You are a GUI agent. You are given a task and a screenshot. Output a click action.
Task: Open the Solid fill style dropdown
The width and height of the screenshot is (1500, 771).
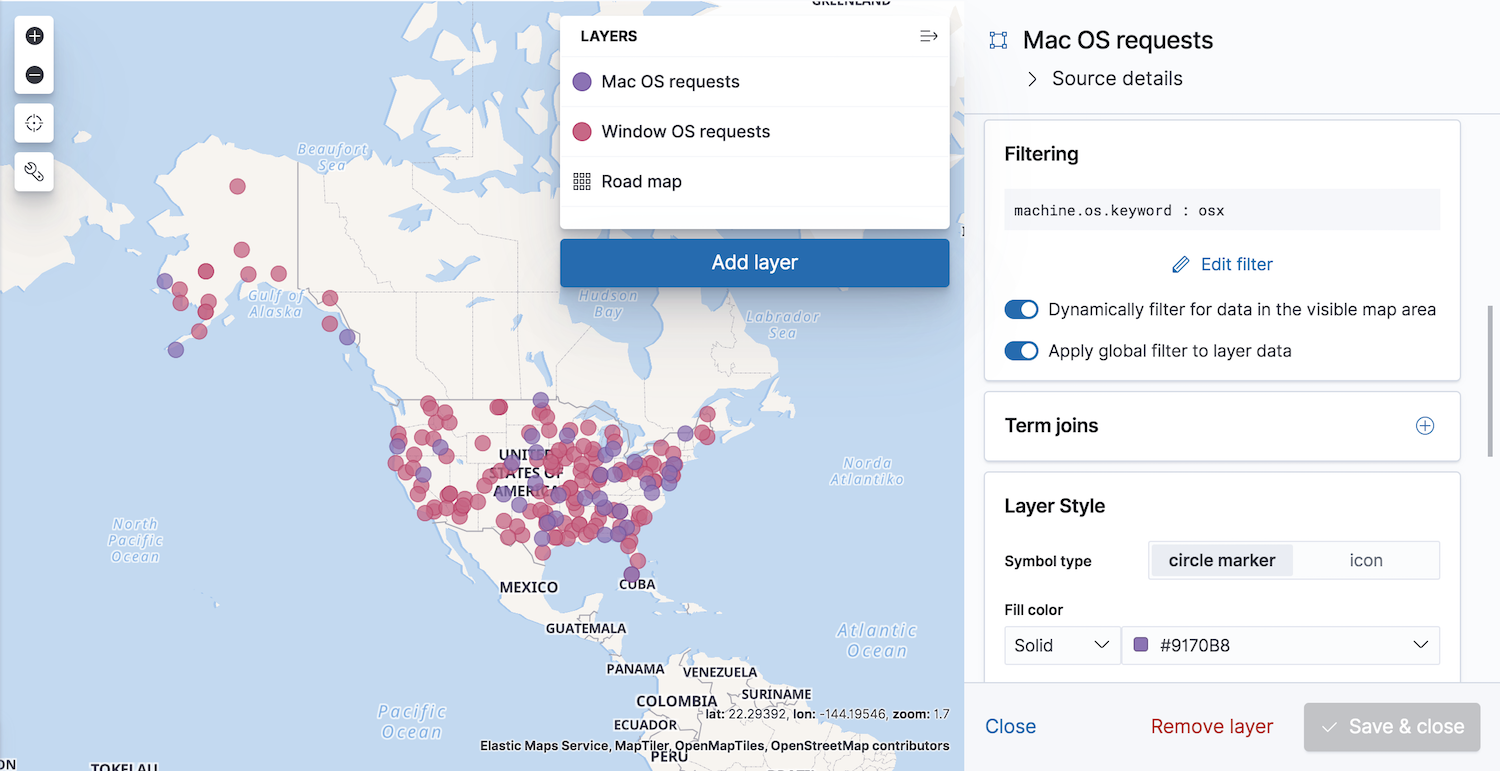point(1061,645)
